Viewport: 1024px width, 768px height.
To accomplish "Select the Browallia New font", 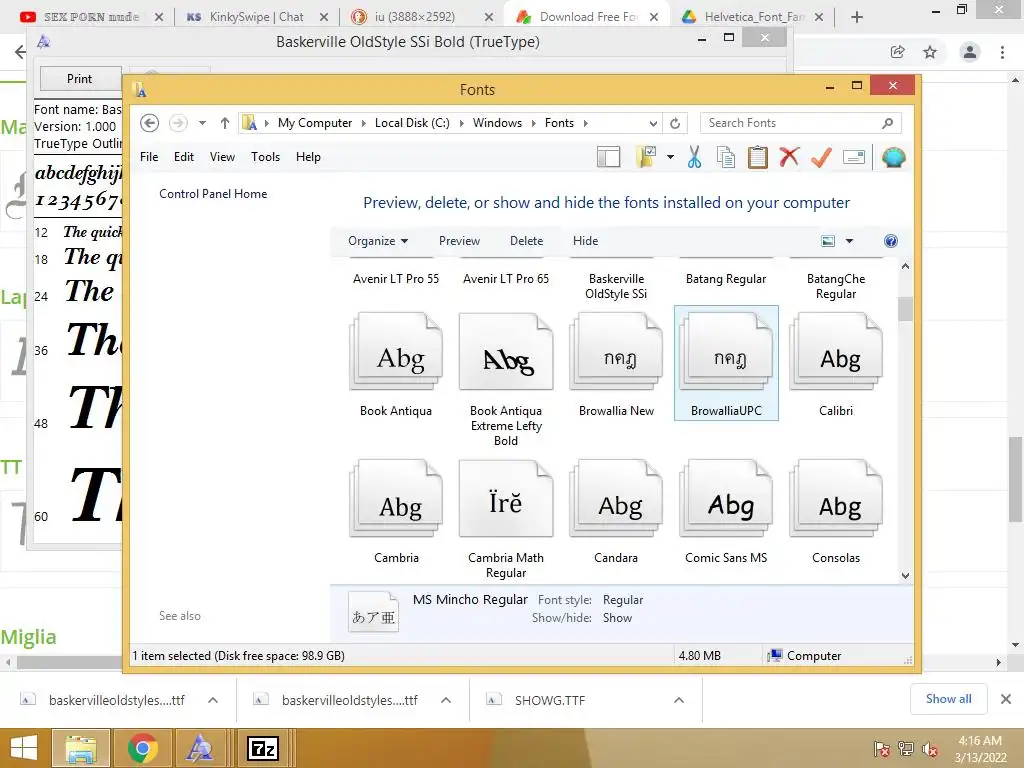I will (616, 364).
